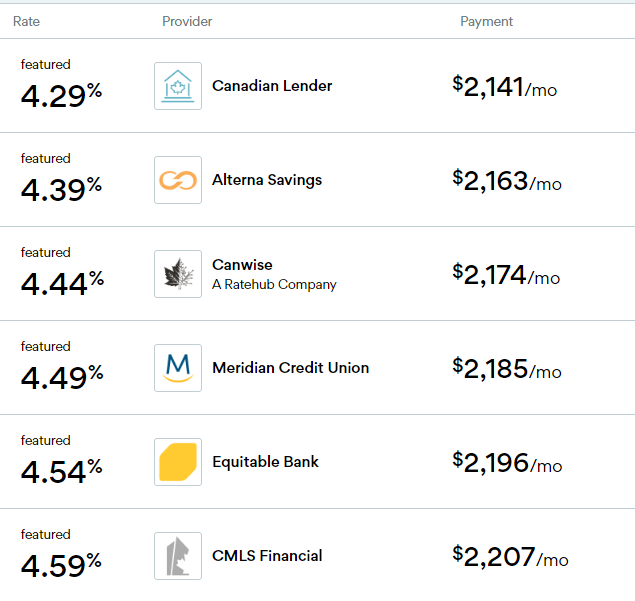635x601 pixels.
Task: Click the Payment column header
Action: coord(486,21)
